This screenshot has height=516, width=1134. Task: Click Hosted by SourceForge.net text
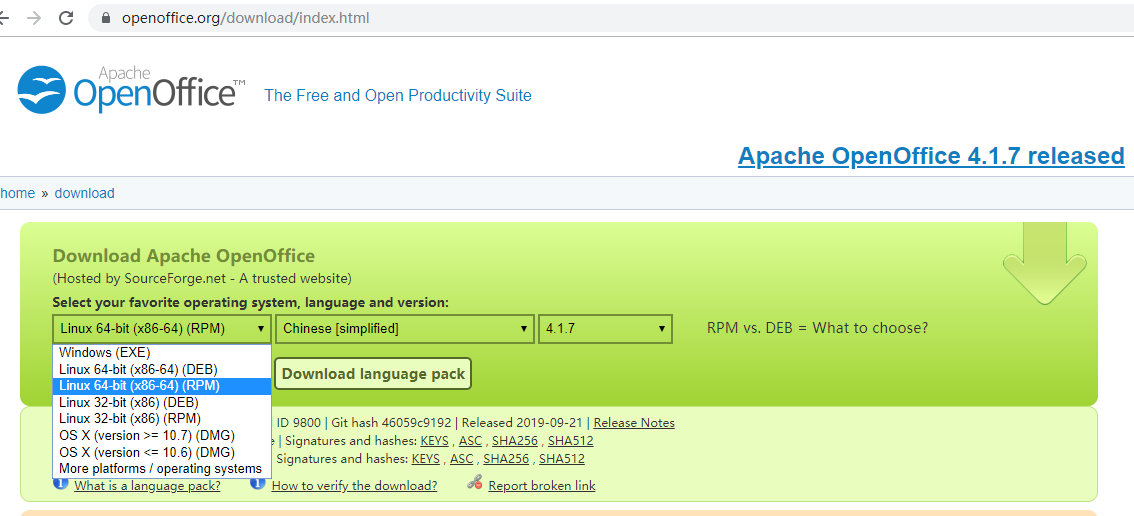tap(202, 278)
